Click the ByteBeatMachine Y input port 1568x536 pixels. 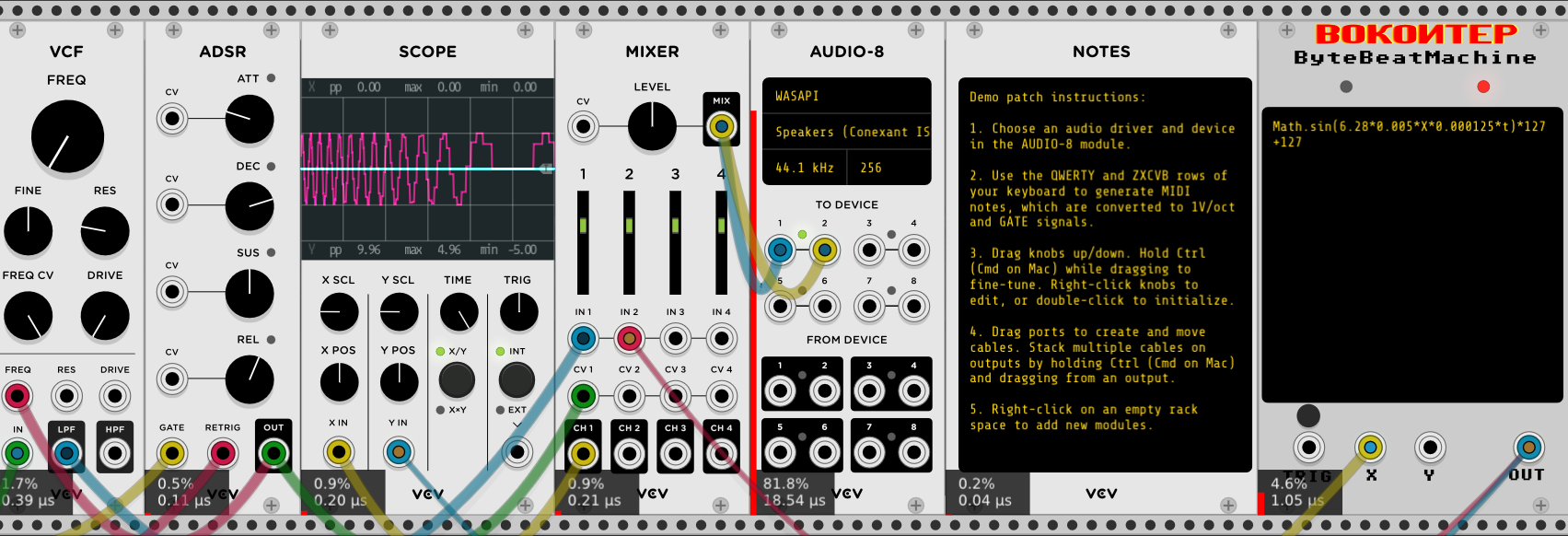[1430, 448]
